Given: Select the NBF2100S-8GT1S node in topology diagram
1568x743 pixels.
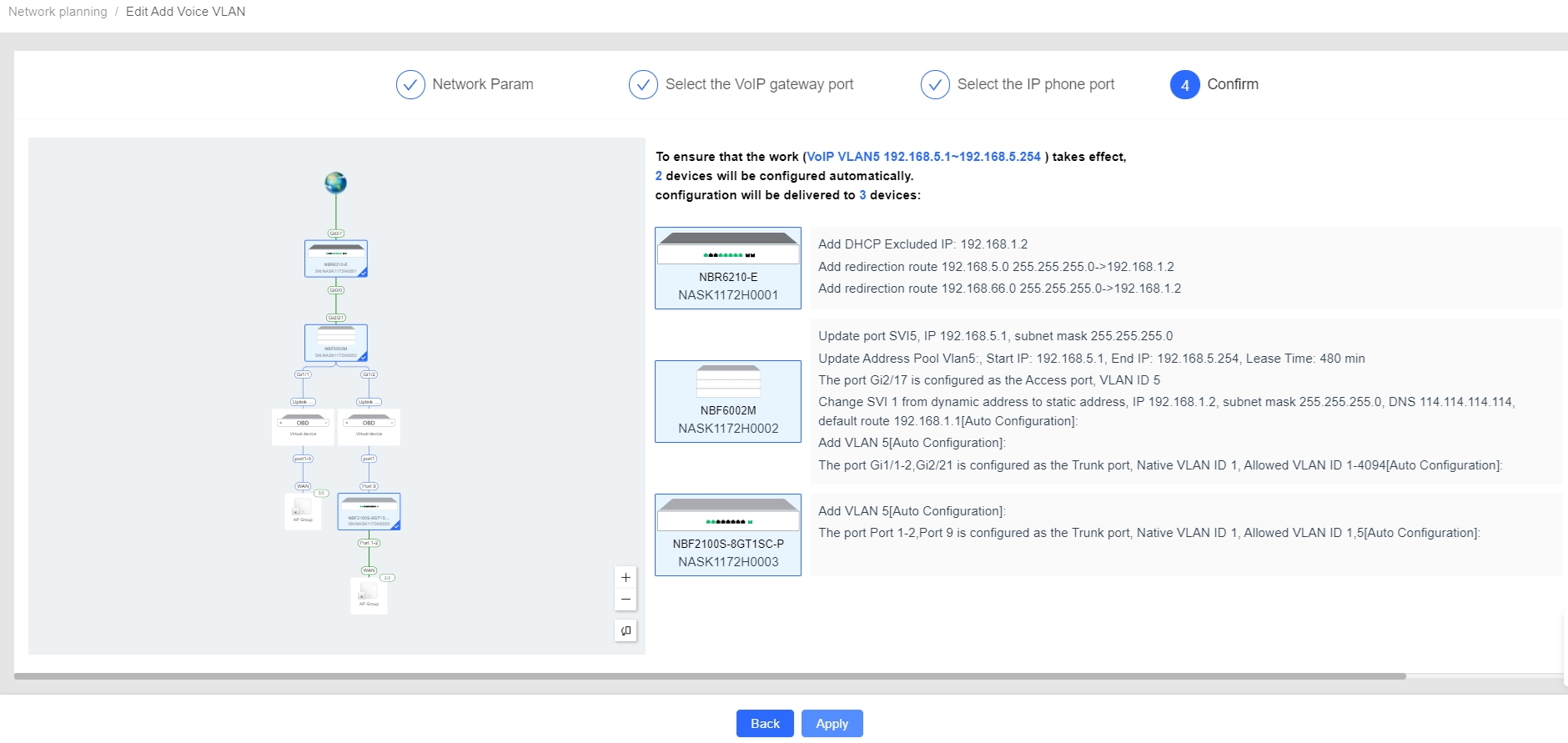Looking at the screenshot, I should (x=369, y=511).
